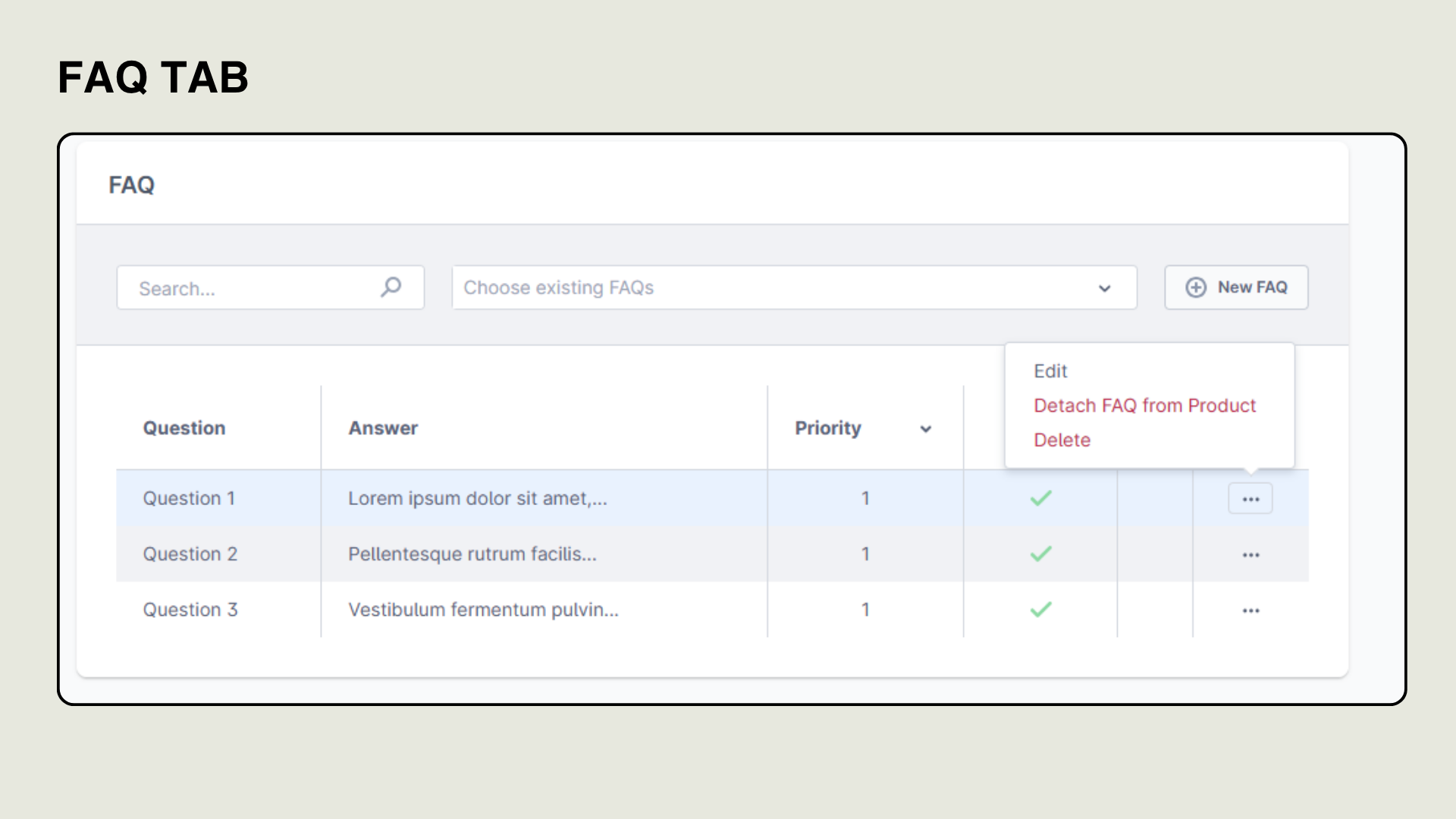Open the Question 2 three-dot actions menu
1456x819 pixels.
point(1250,555)
